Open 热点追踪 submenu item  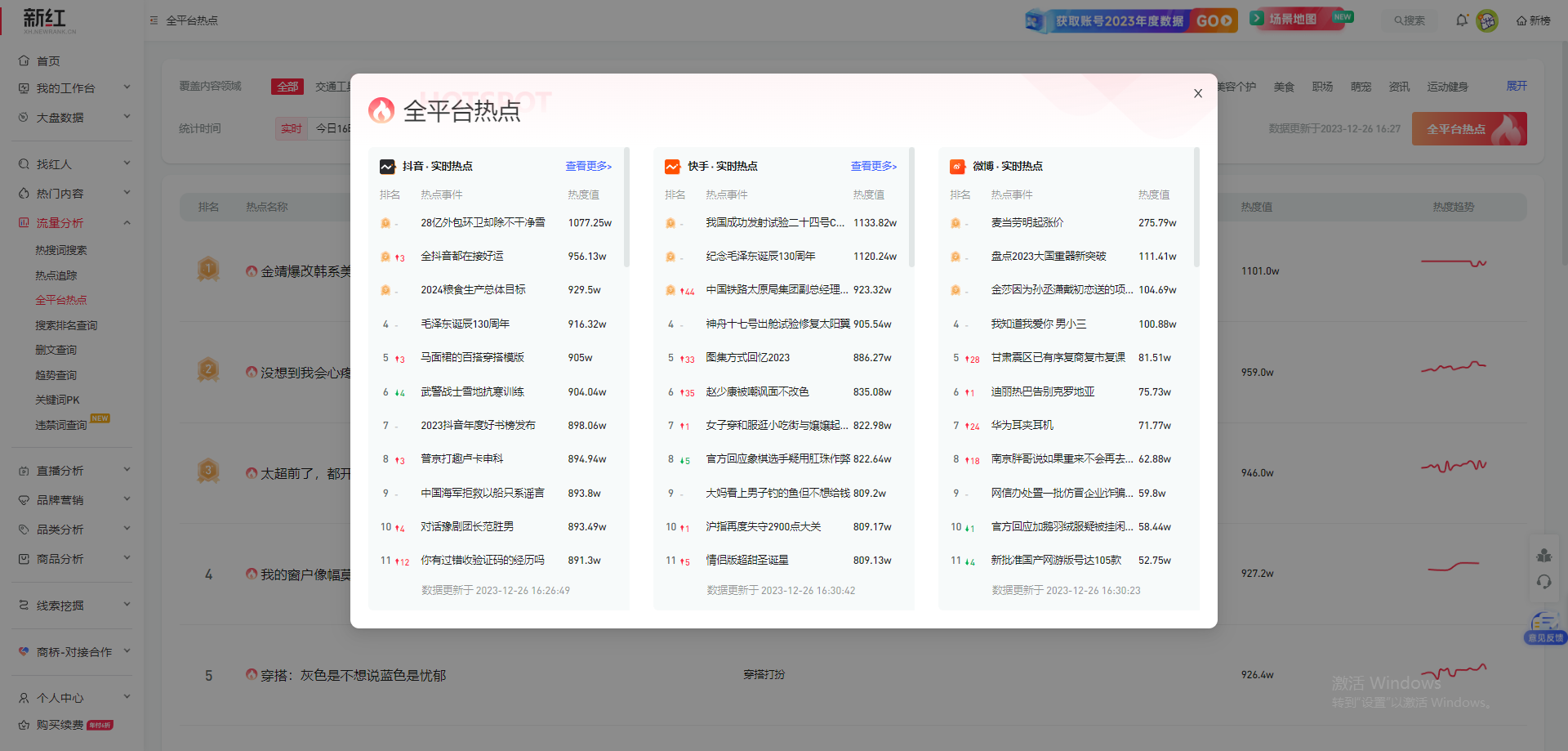point(56,275)
